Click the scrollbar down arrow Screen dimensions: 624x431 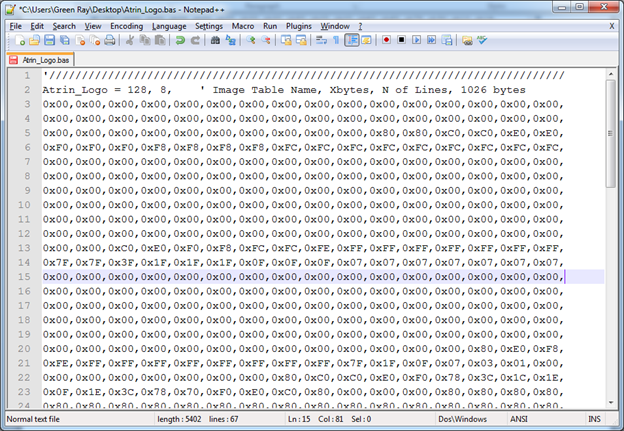click(610, 402)
